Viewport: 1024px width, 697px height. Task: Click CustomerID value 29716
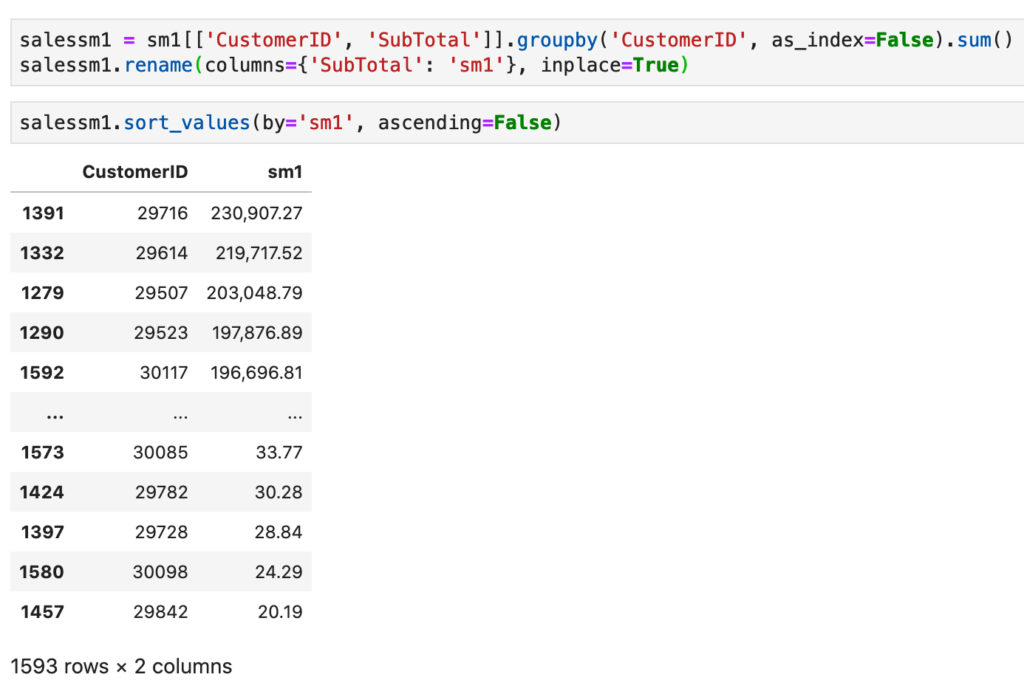click(x=163, y=213)
